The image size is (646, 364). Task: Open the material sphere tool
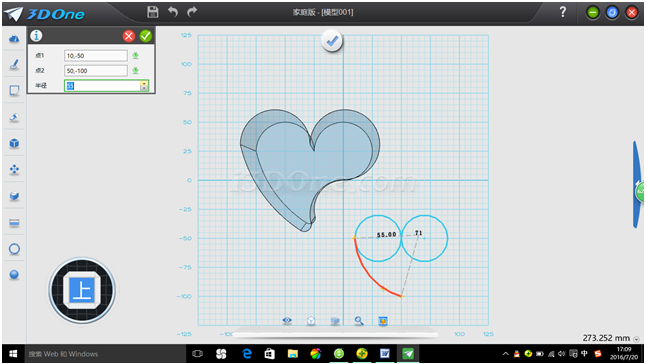click(x=14, y=275)
